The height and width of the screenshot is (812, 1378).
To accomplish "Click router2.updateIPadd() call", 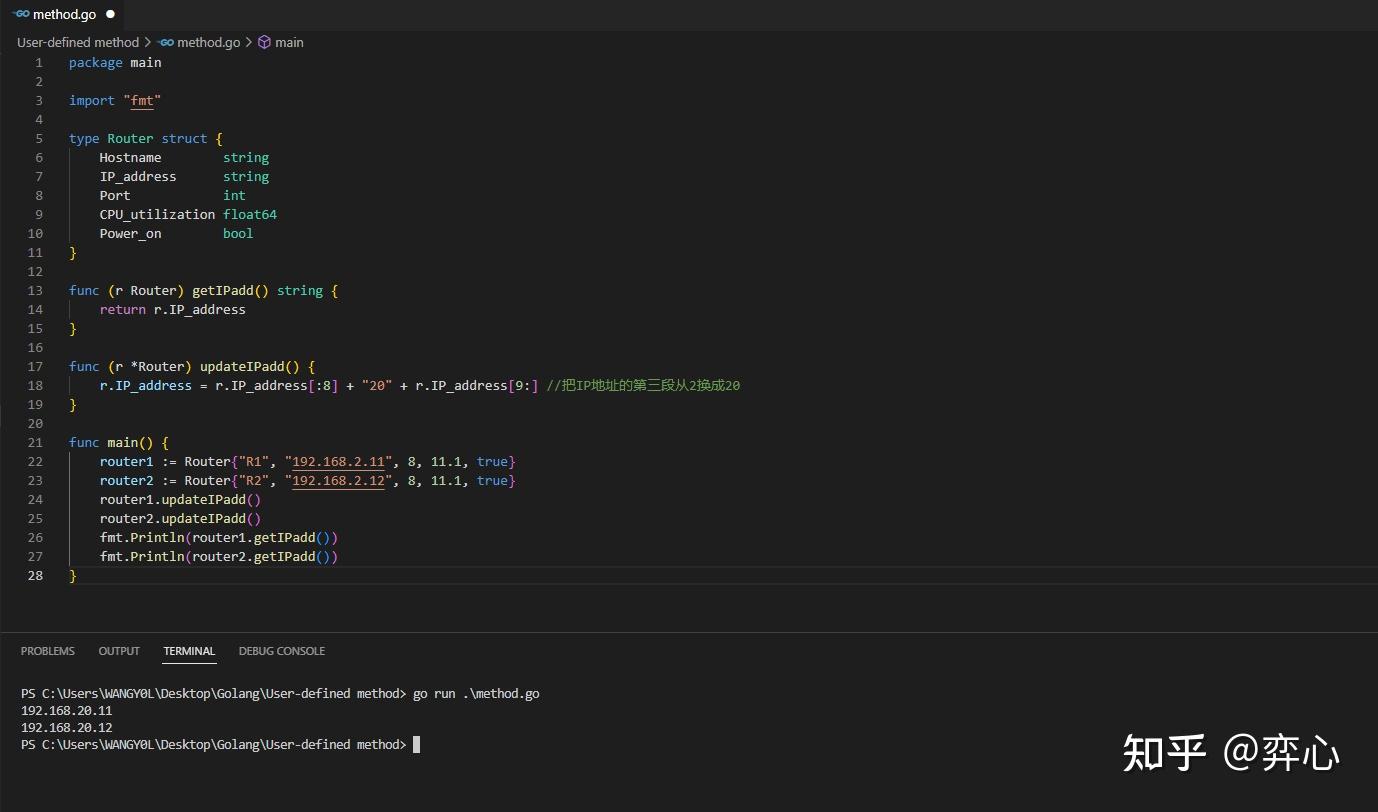I will [180, 518].
